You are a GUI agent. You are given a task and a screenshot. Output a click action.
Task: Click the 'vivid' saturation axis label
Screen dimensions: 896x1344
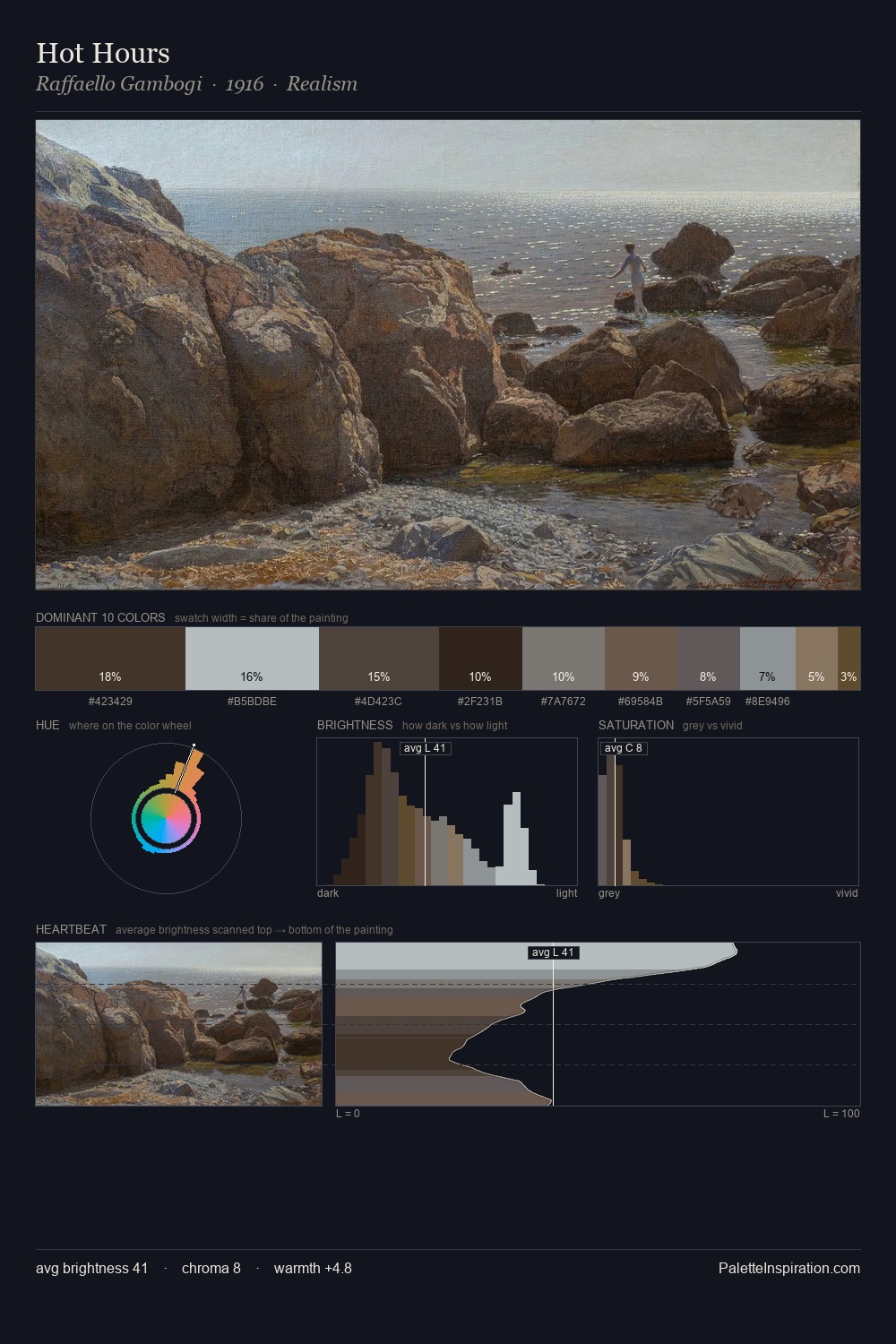coord(847,893)
